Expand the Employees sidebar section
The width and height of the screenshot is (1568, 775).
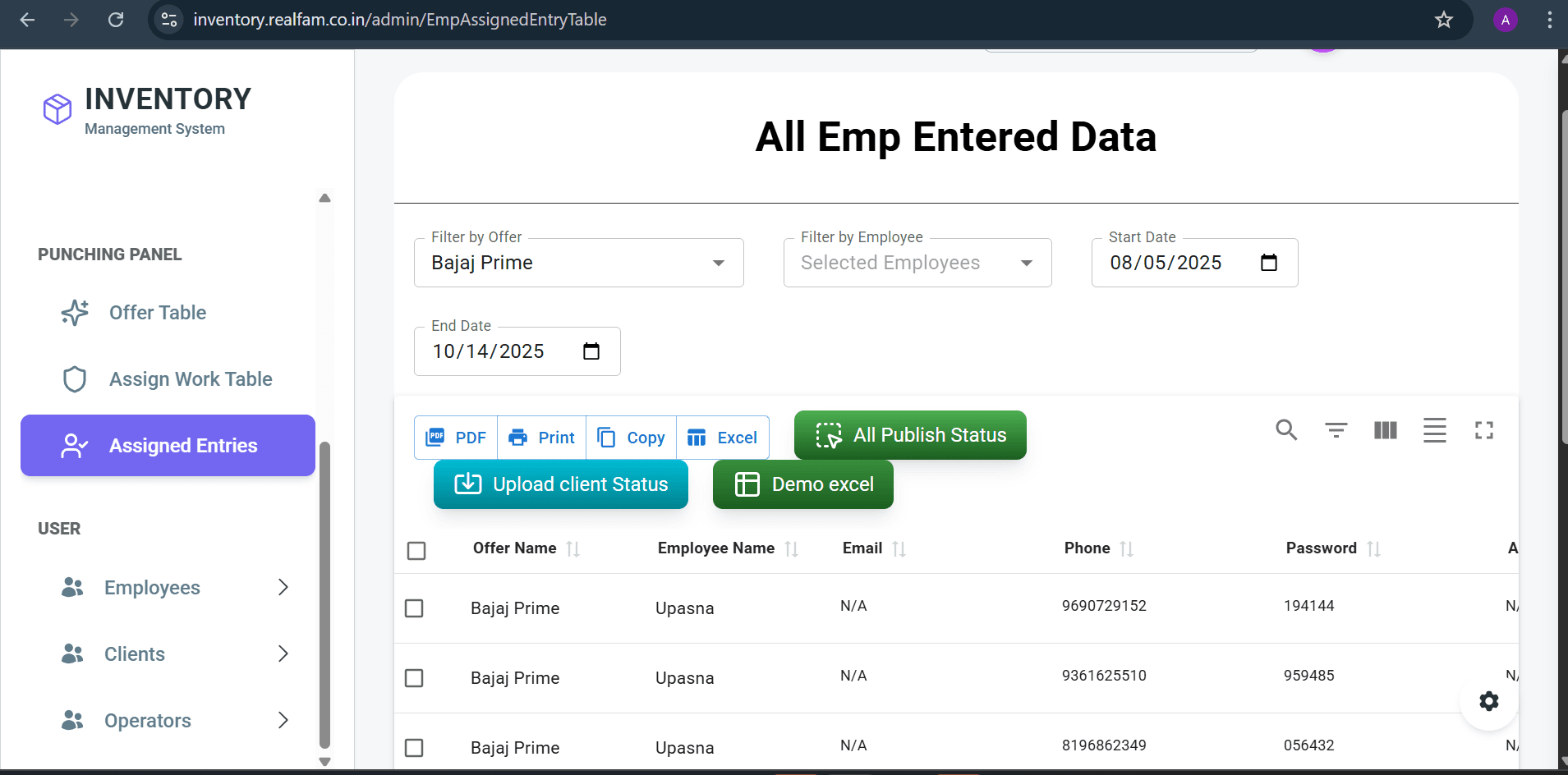pyautogui.click(x=283, y=587)
